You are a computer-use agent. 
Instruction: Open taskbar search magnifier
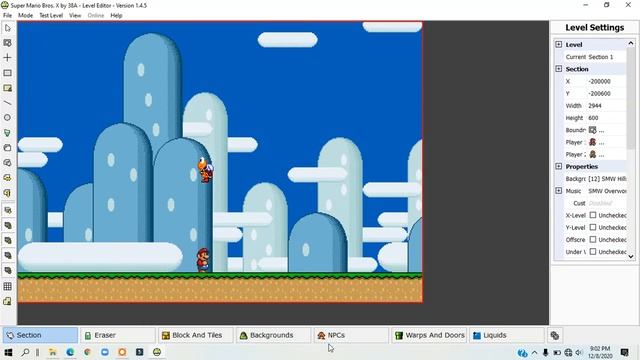[25, 352]
